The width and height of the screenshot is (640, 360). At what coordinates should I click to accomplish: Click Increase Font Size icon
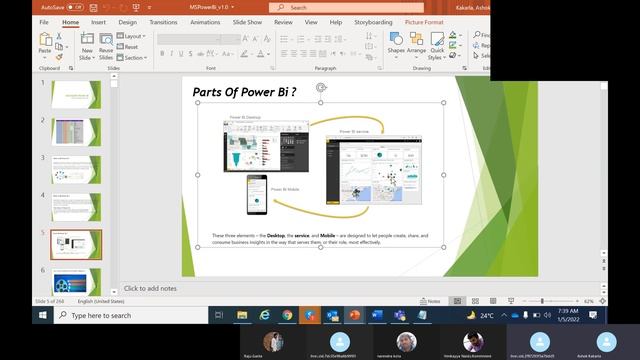[x=245, y=39]
